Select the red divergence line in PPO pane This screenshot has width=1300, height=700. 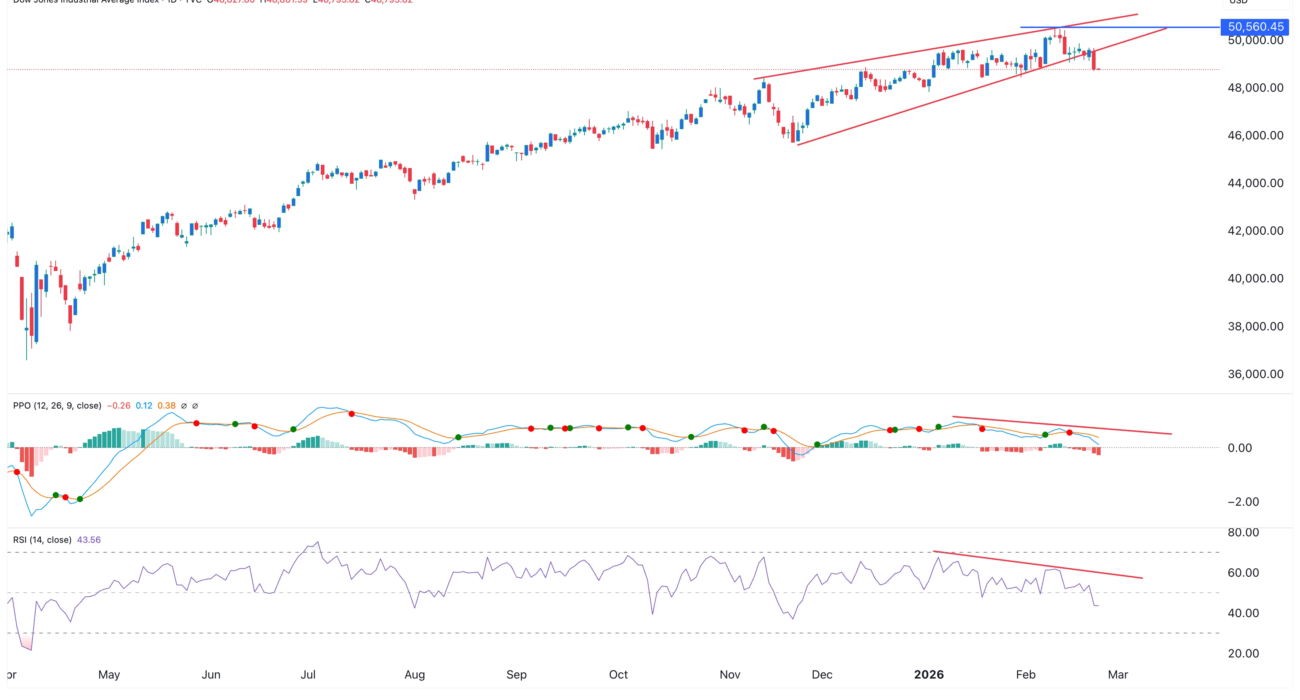click(x=1060, y=425)
